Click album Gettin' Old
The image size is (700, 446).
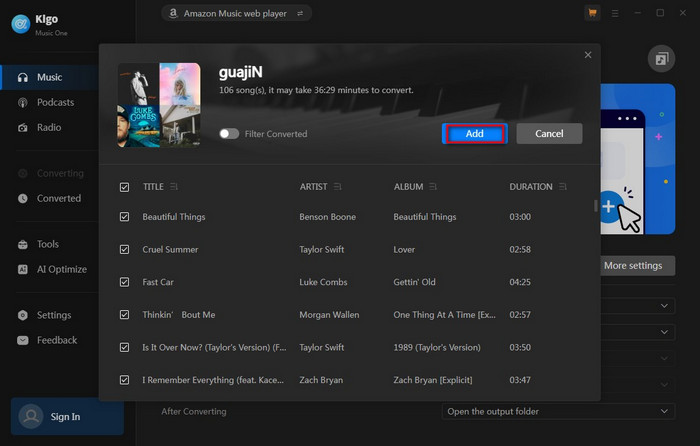[414, 282]
